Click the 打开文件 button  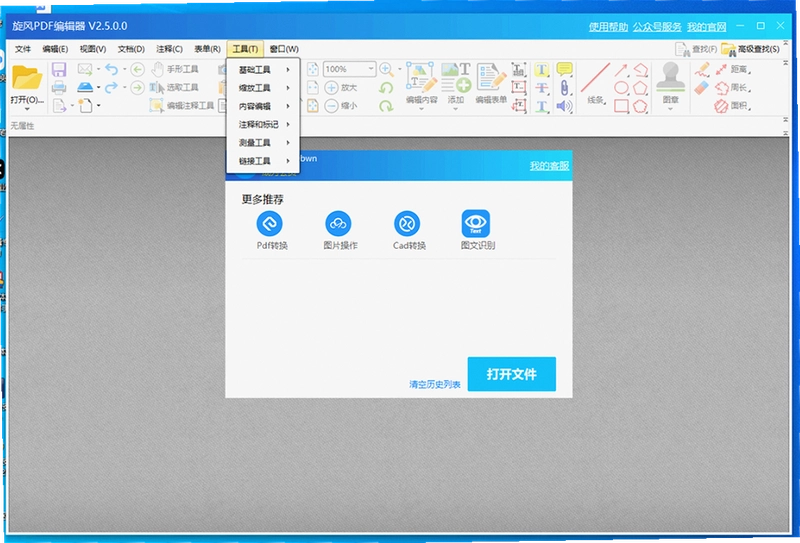click(512, 374)
